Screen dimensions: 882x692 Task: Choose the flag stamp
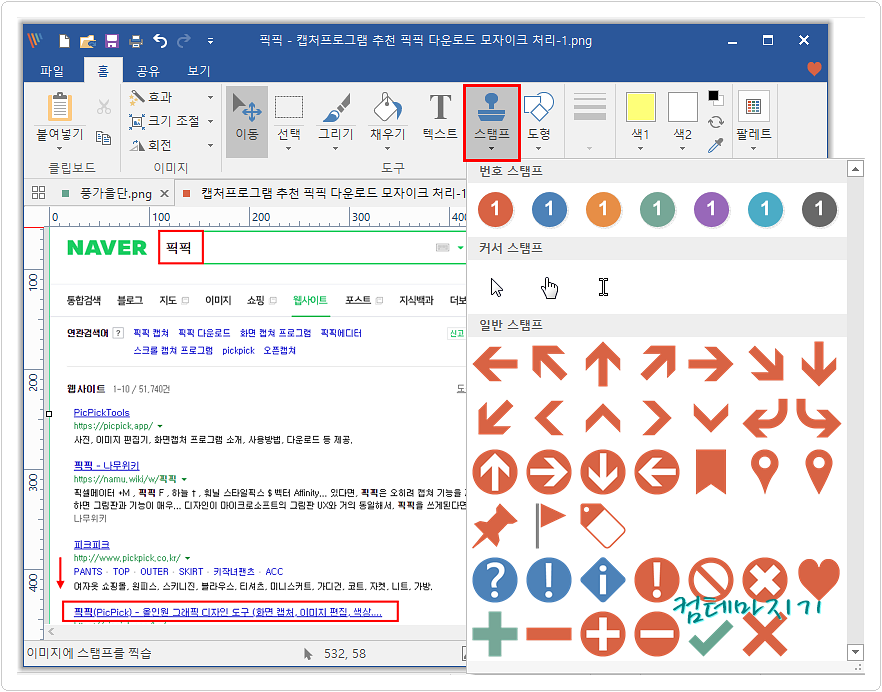coord(550,525)
